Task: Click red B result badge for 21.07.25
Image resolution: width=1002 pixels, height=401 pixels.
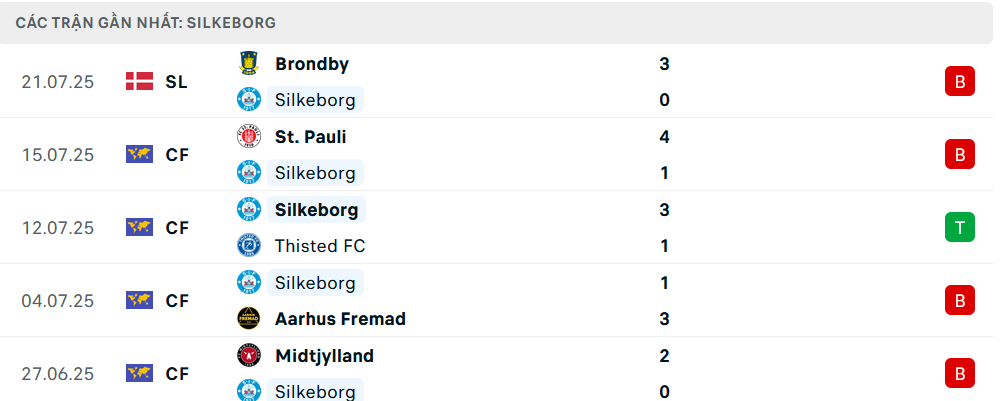Action: click(960, 81)
